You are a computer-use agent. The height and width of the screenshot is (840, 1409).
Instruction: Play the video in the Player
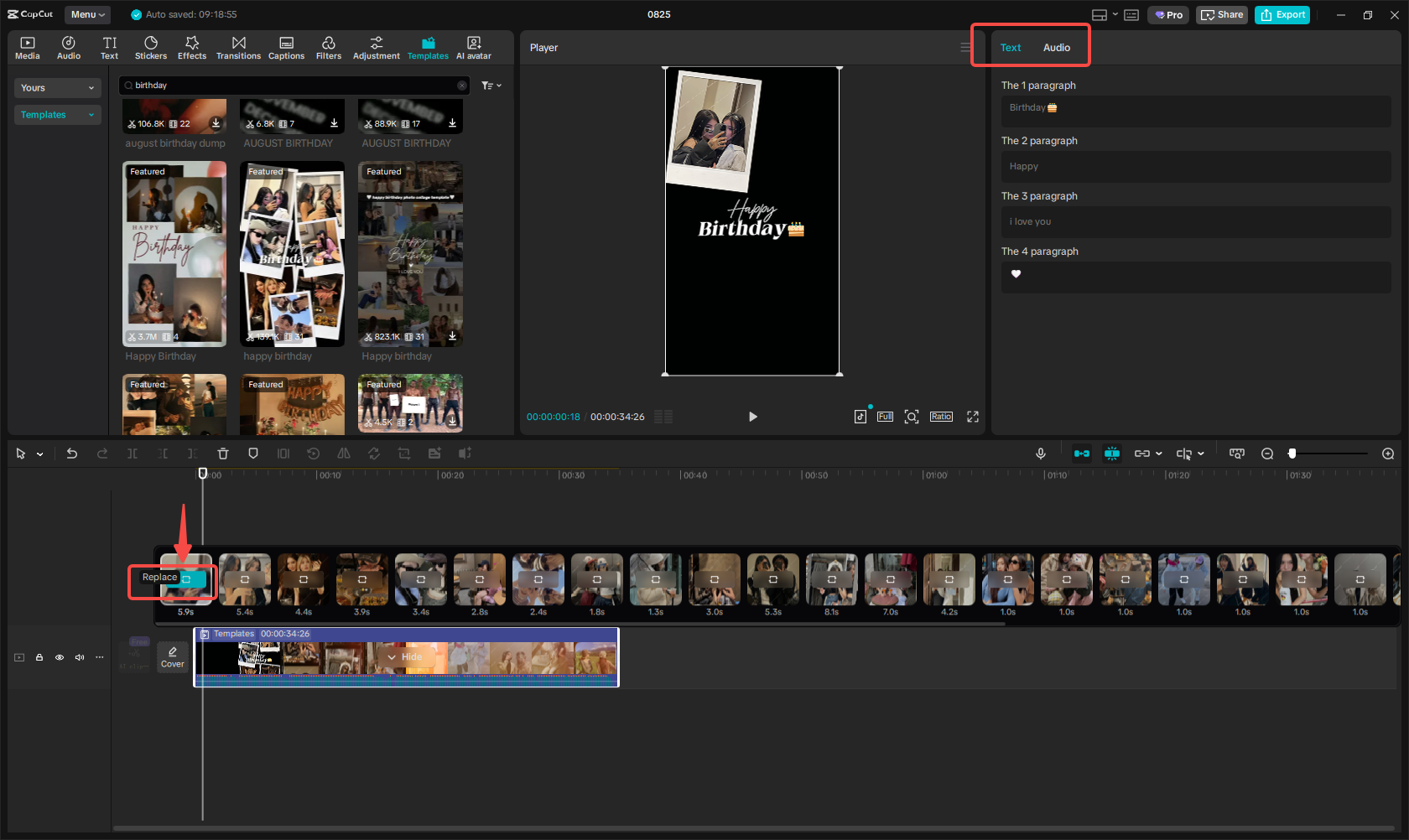click(752, 416)
